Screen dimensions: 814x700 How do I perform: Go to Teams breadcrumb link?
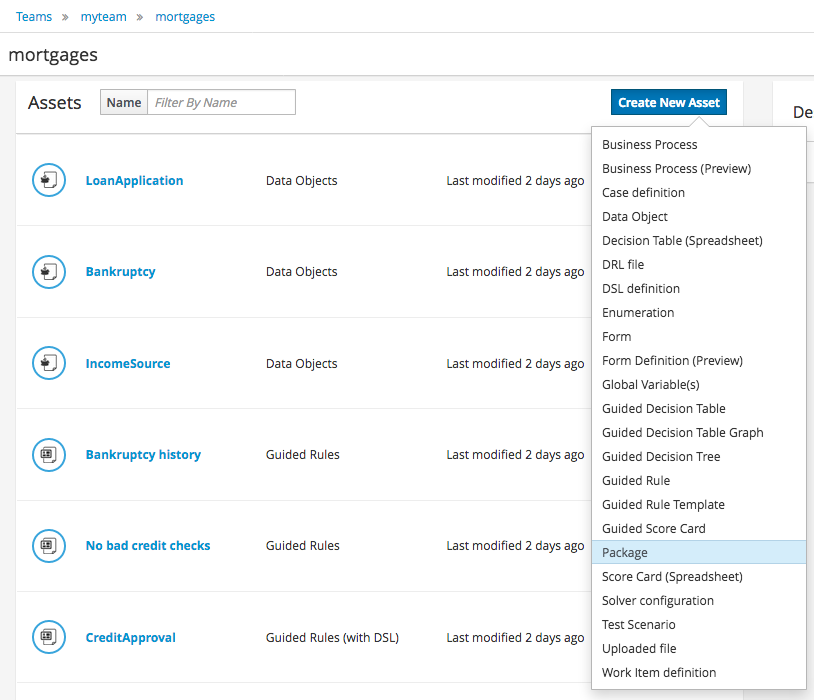click(x=34, y=17)
